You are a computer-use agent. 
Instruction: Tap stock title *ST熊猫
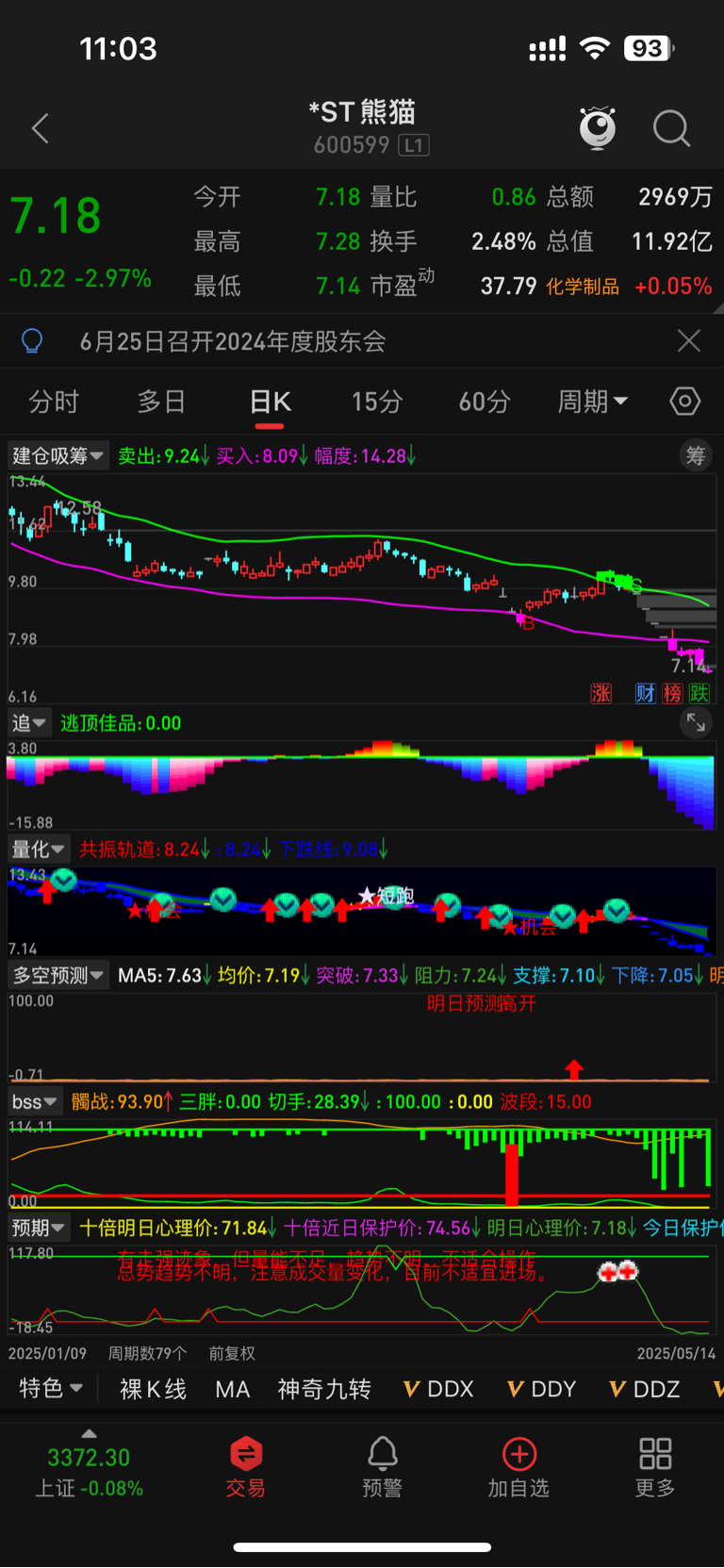coord(362,112)
